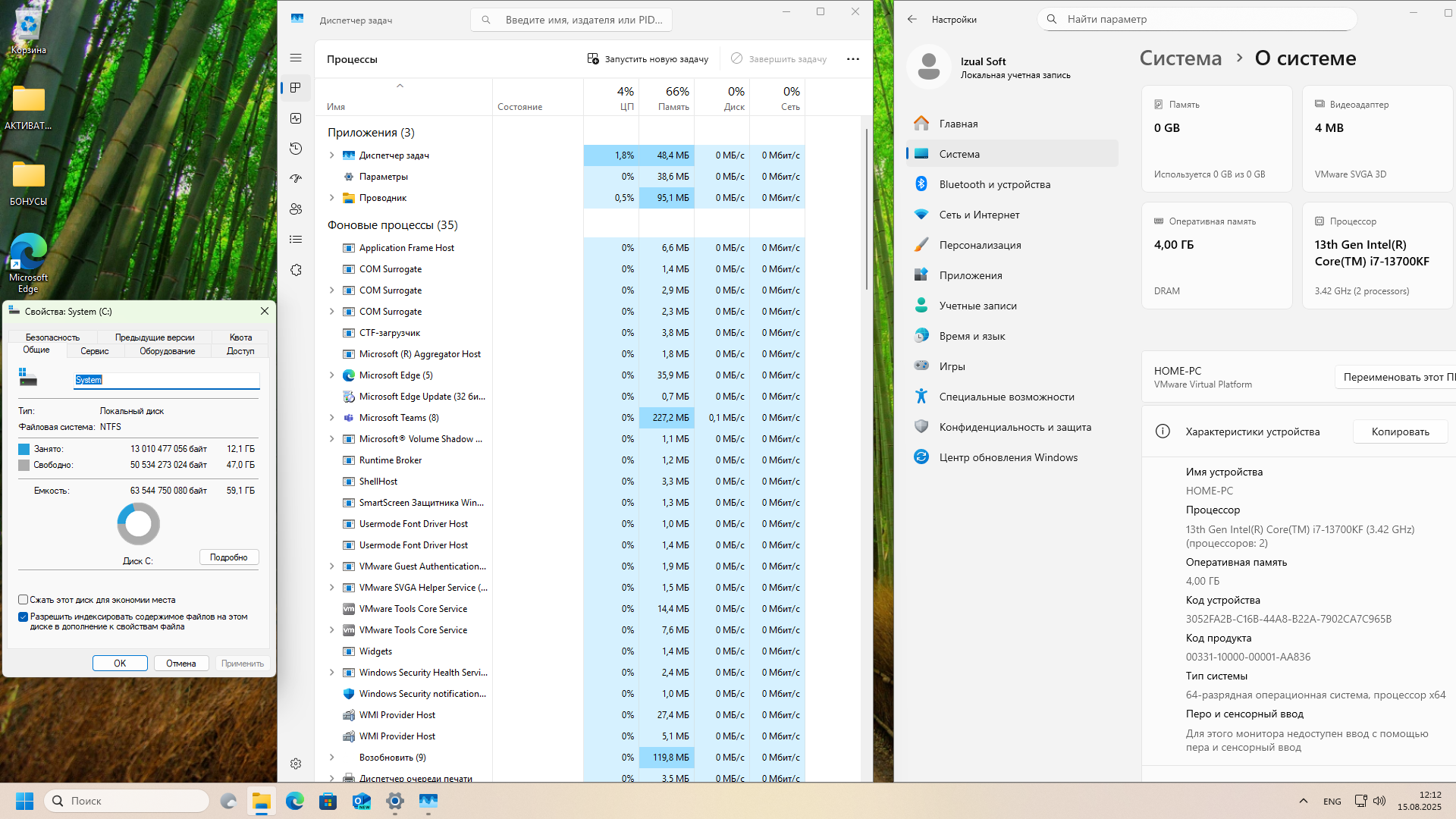1456x819 pixels.
Task: Open Performance icon in Task Manager sidebar
Action: click(x=296, y=118)
